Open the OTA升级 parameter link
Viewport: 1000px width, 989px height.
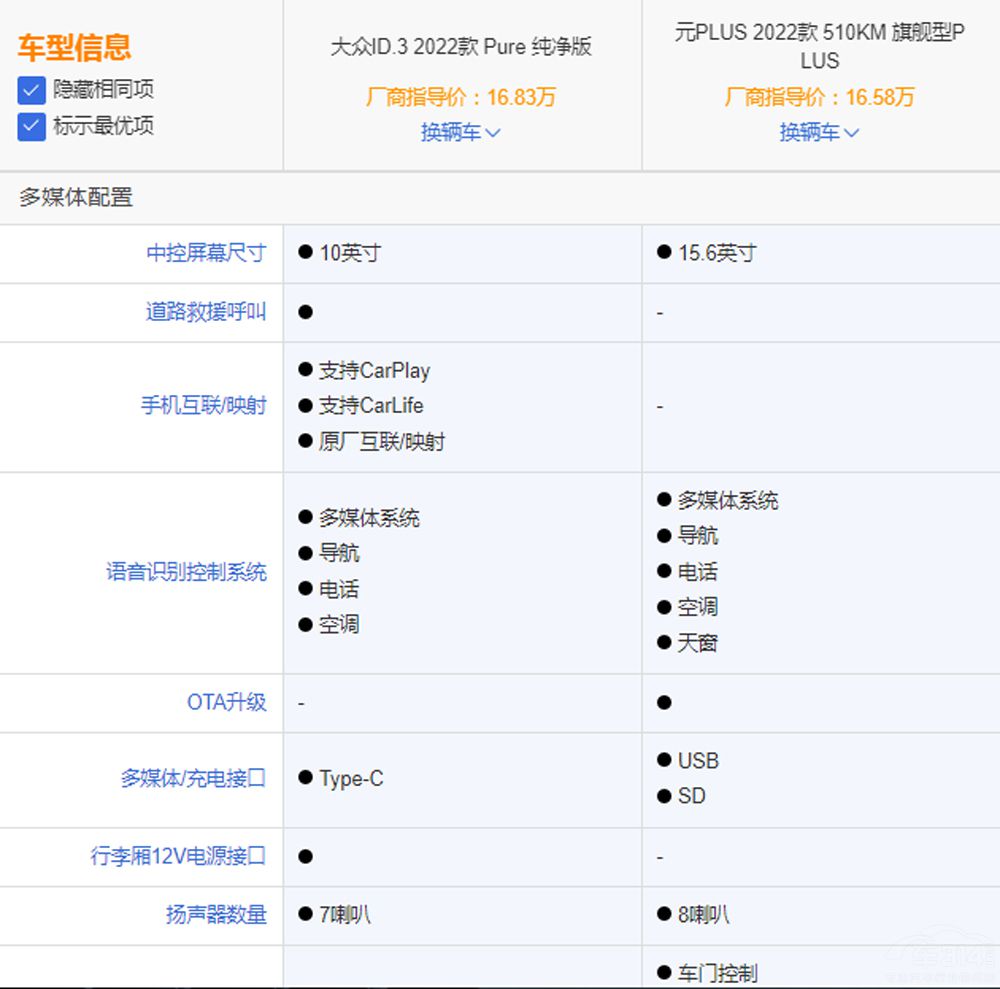(x=226, y=702)
